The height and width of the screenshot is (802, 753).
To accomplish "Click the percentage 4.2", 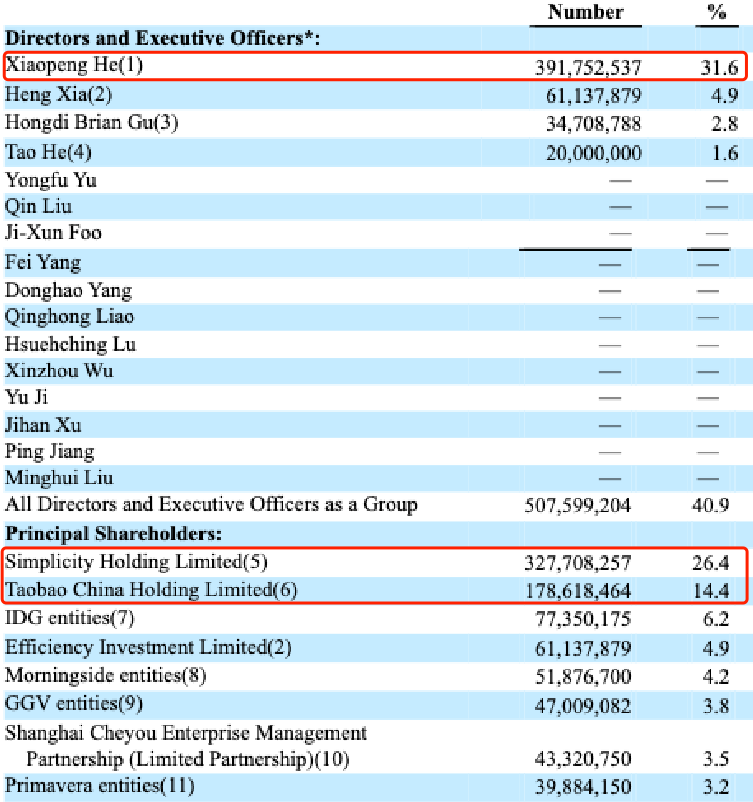I will pyautogui.click(x=715, y=677).
